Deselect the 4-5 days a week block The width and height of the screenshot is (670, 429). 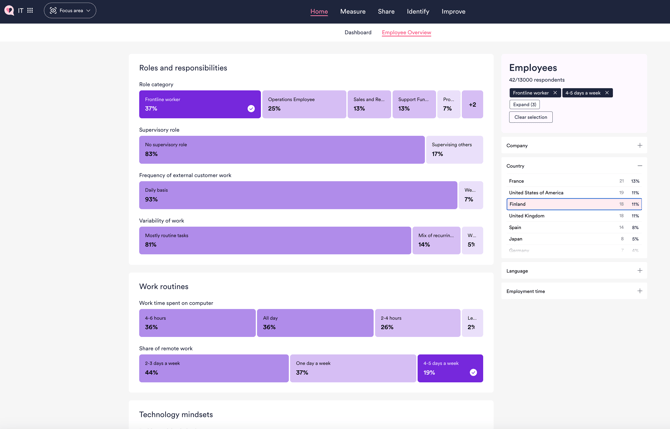pos(450,368)
